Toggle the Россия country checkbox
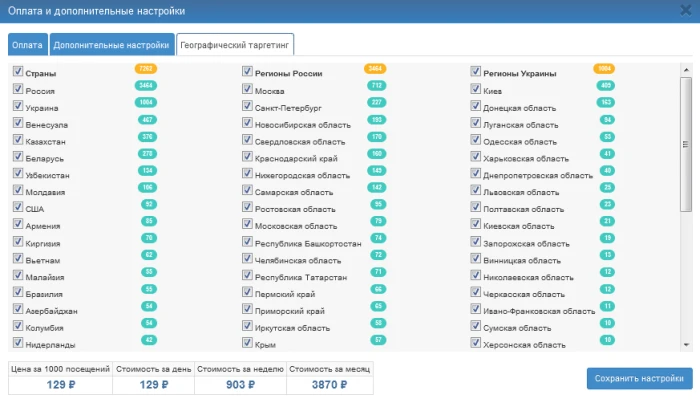700x403 pixels. click(18, 89)
